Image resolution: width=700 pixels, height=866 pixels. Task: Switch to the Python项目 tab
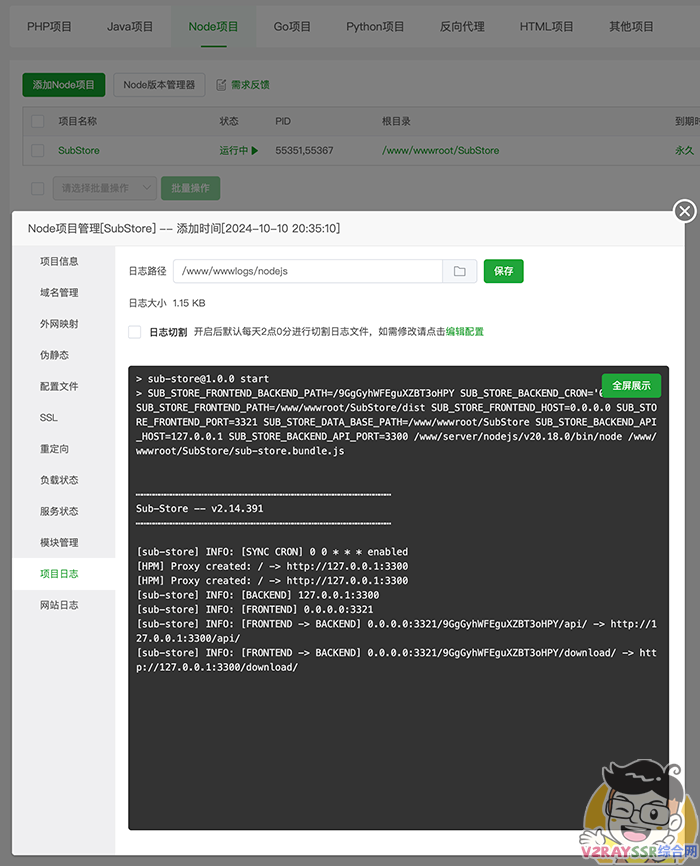click(375, 27)
